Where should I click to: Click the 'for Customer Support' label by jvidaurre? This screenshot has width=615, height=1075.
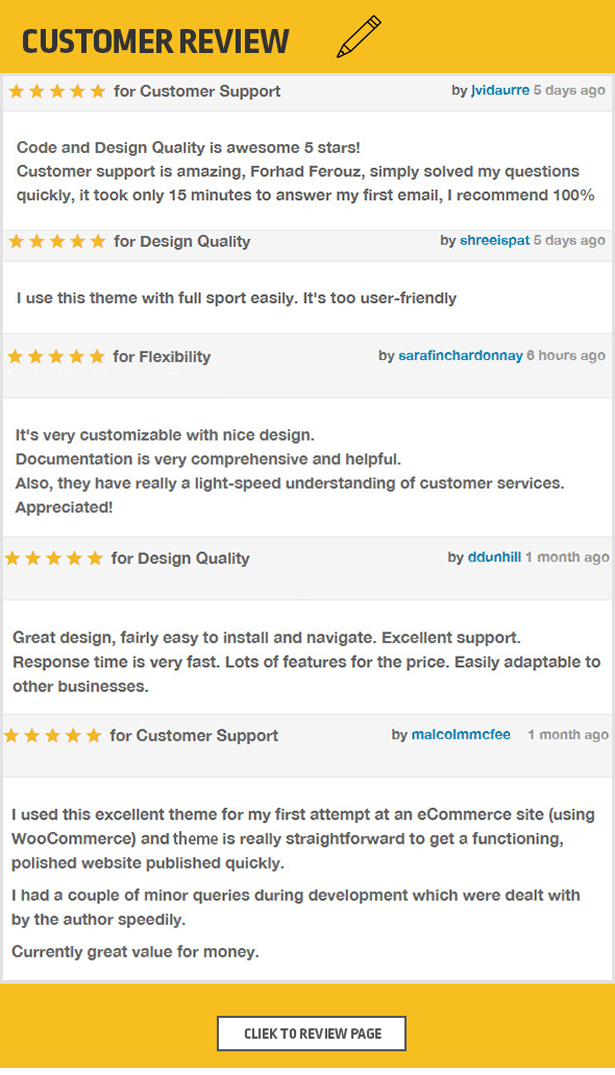[197, 91]
